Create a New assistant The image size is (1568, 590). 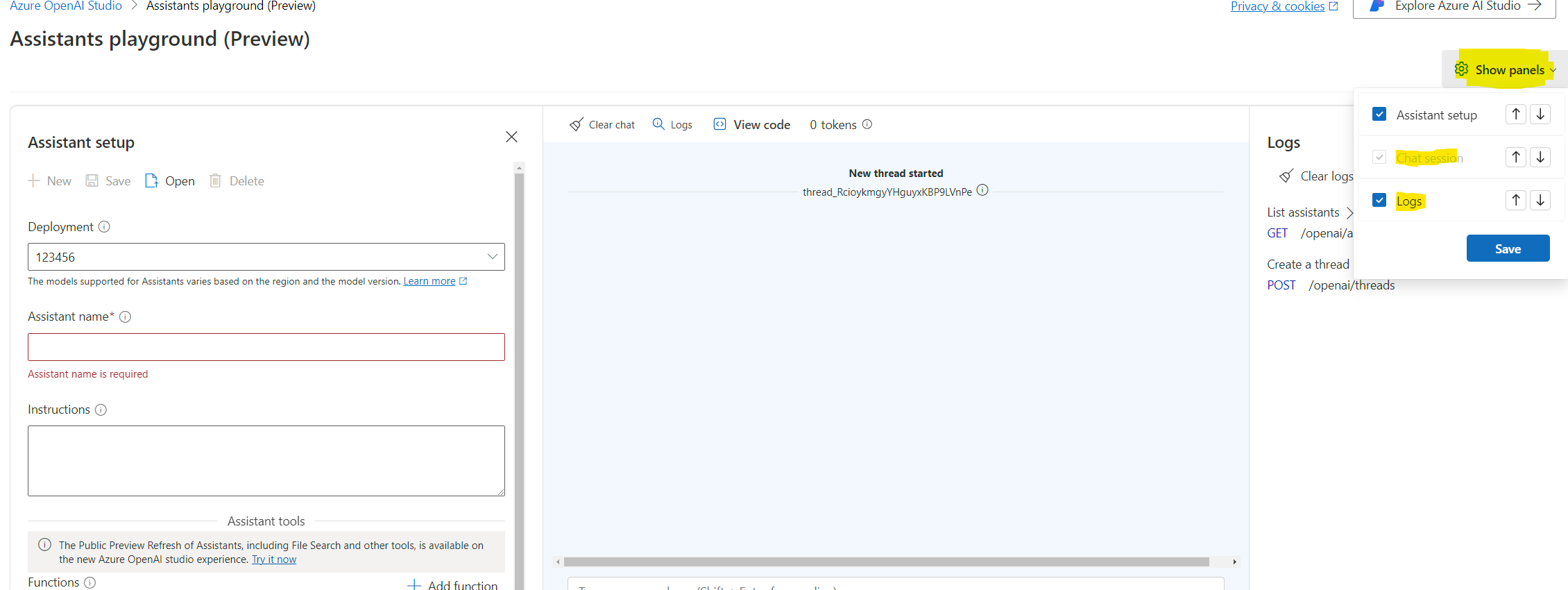click(49, 181)
